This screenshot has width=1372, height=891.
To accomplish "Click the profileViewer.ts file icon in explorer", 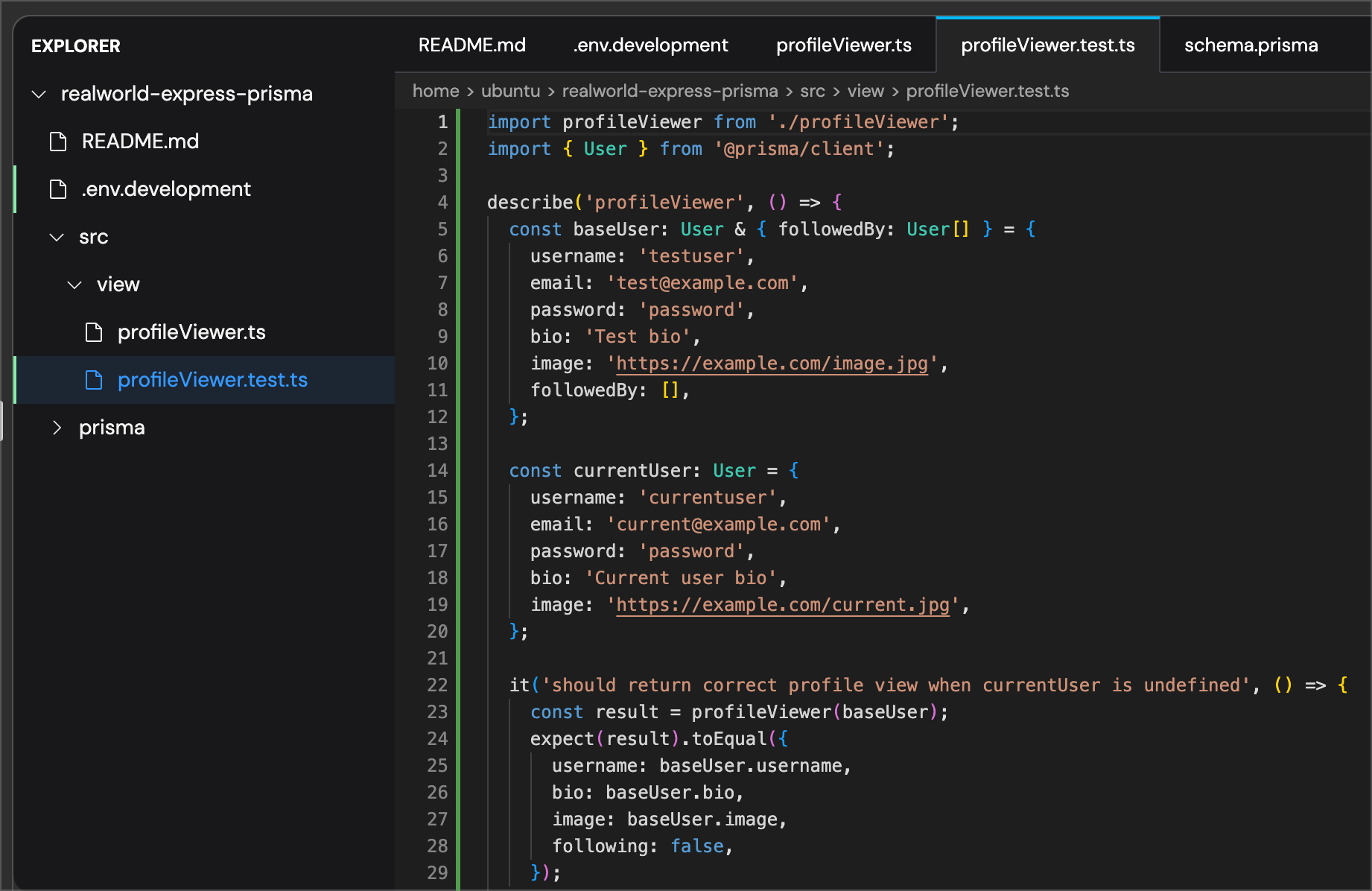I will pos(94,332).
